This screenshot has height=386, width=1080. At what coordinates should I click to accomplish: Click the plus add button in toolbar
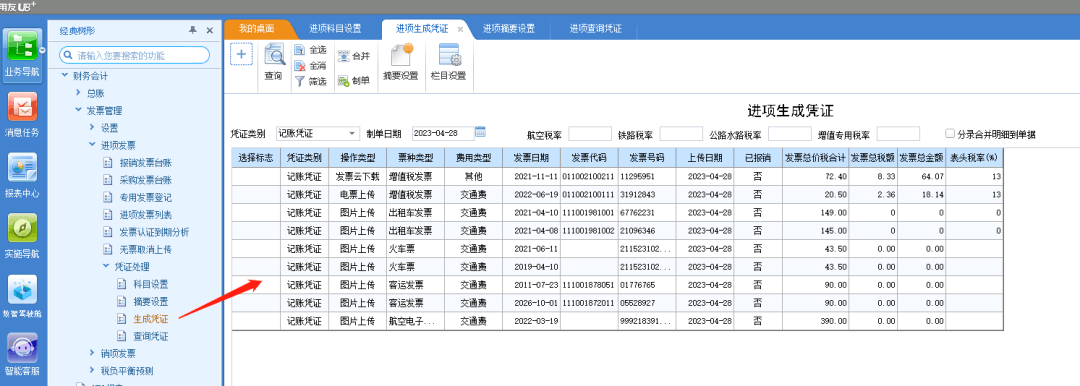click(x=241, y=54)
